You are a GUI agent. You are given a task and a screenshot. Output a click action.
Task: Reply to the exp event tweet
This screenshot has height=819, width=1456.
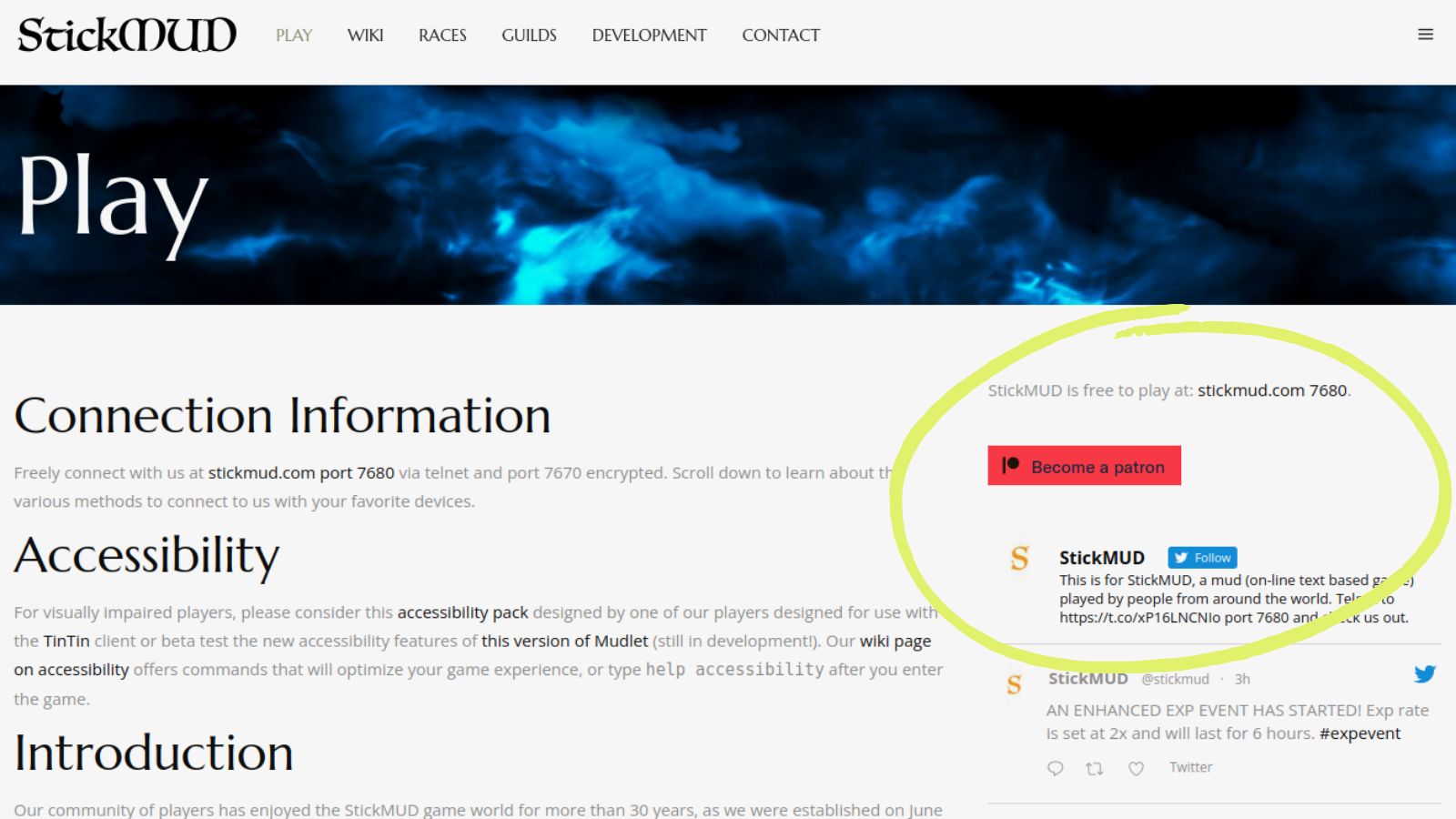1055,768
